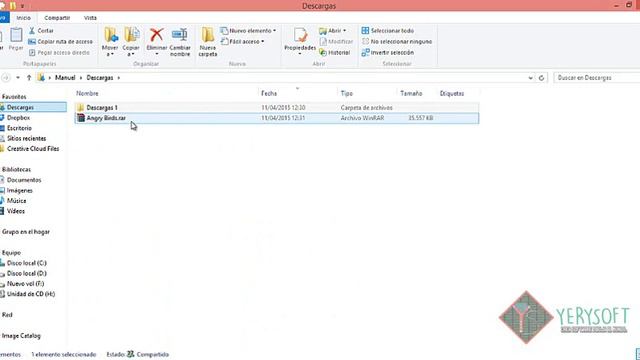Open Creative Cloud Files in sidebar
This screenshot has height=360, width=640.
[33, 149]
